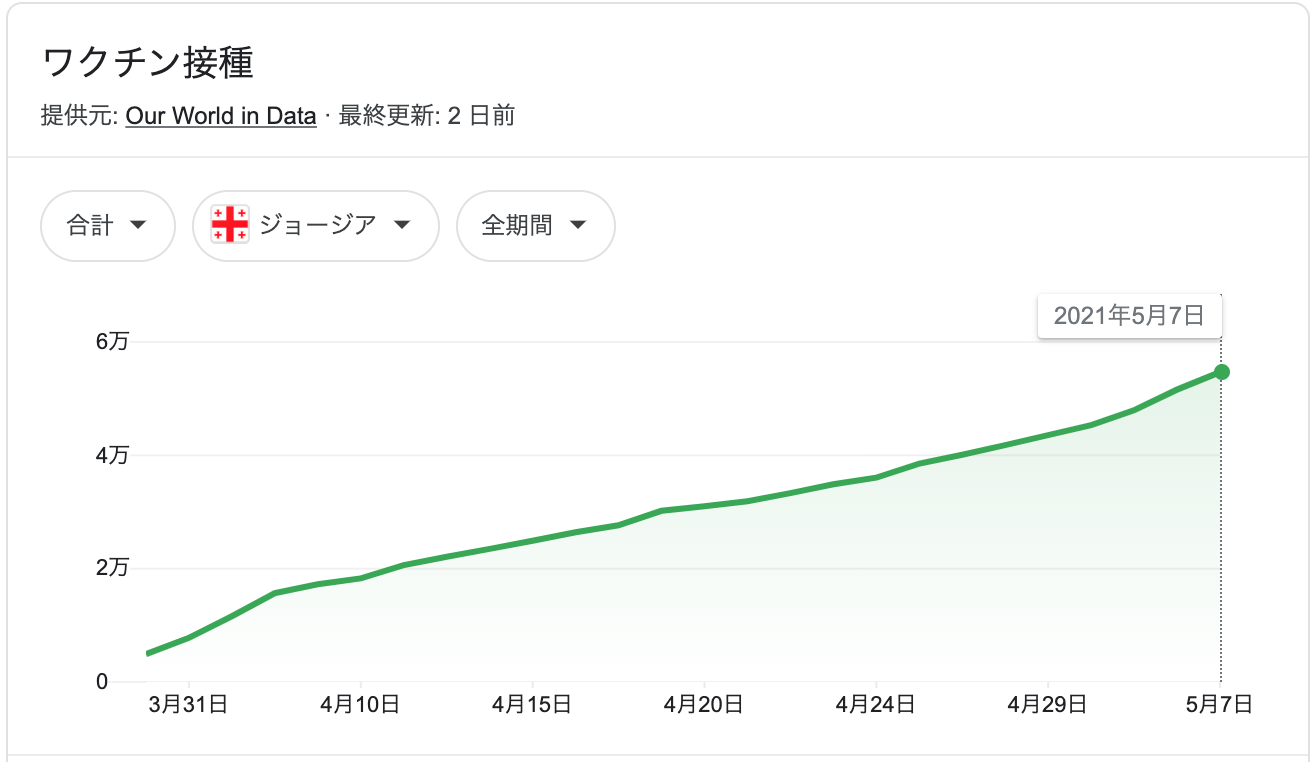Open the 合計 metric dropdown
1312x762 pixels.
tap(108, 226)
